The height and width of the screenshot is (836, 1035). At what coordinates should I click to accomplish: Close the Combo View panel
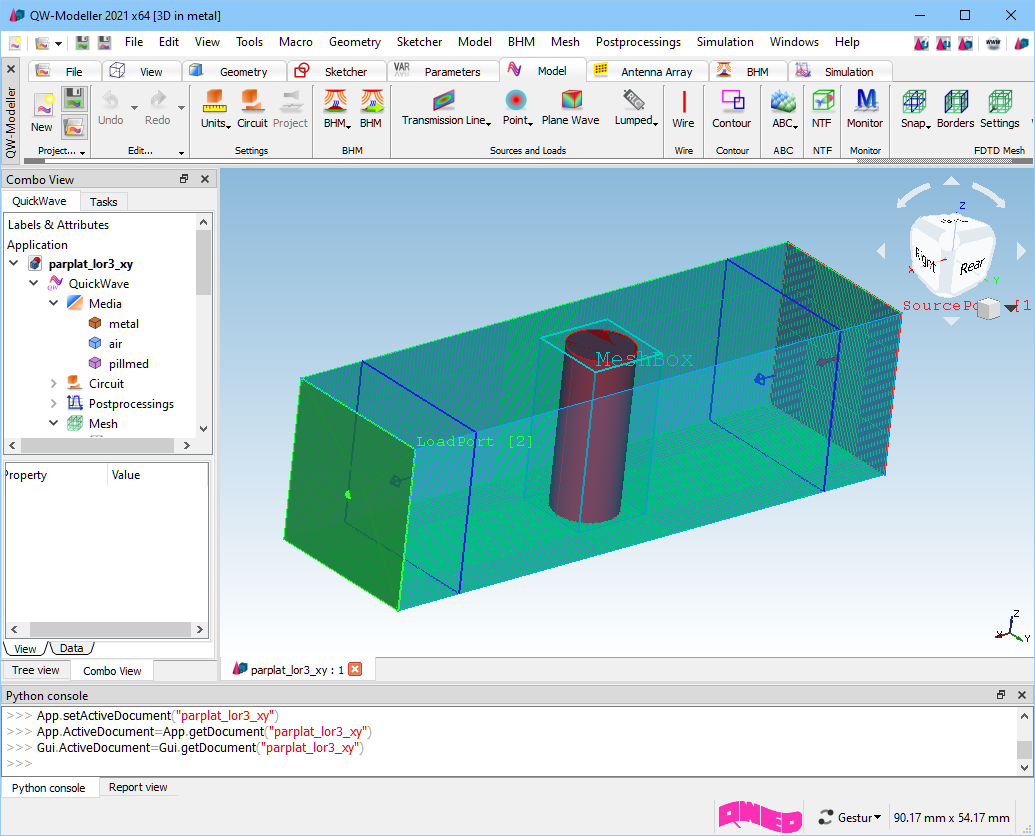point(205,179)
